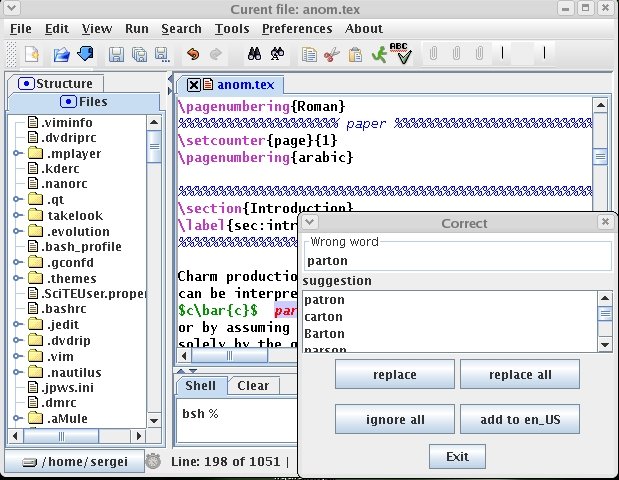Click the suggestion list scroll down arrow
The image size is (619, 480).
(605, 345)
